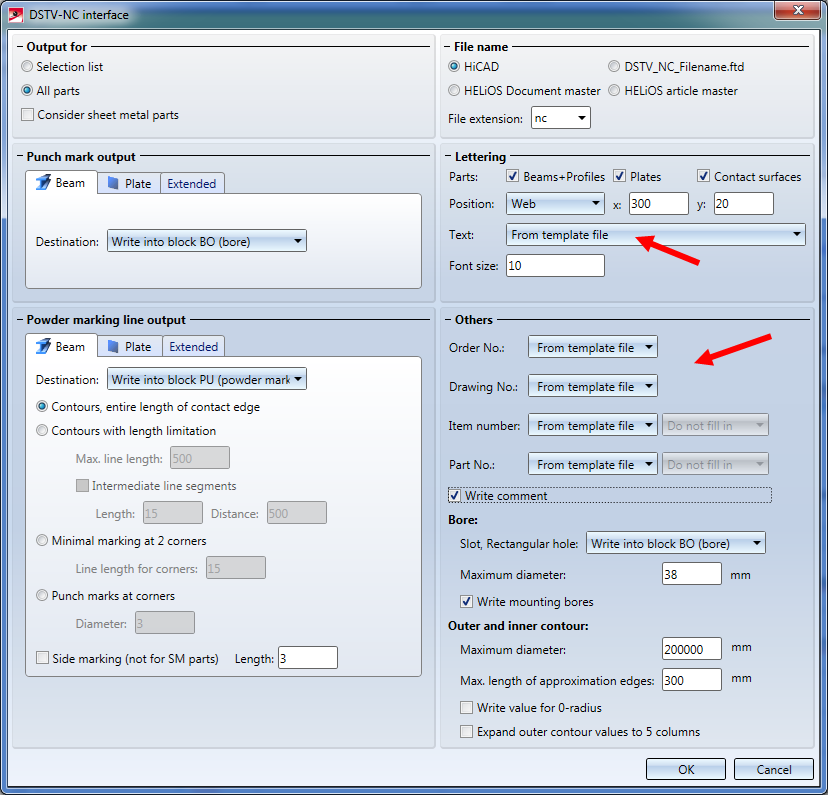Click the side marking Length input field
Screen dimensions: 828x795
click(307, 658)
